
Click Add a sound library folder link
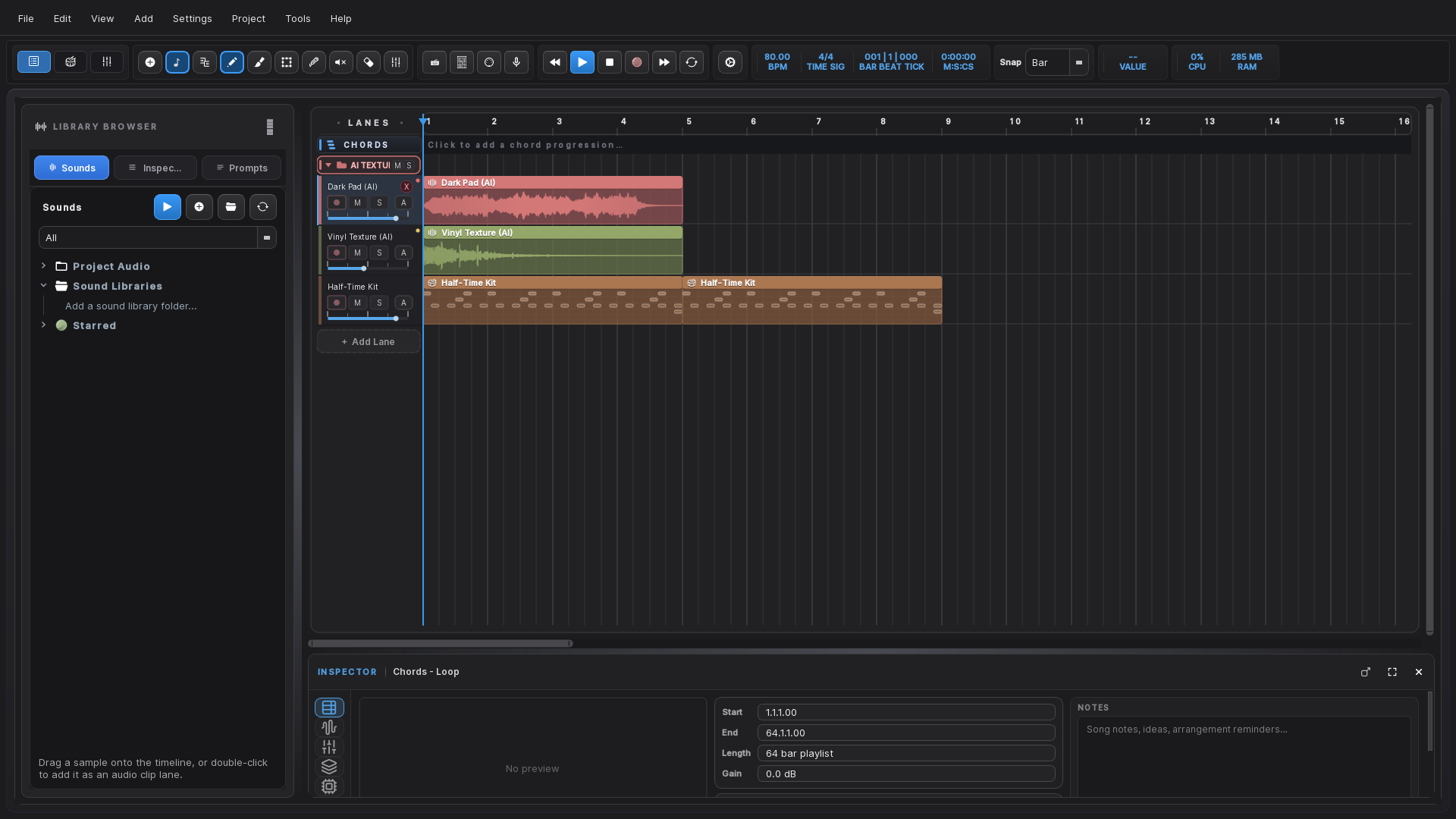point(131,306)
